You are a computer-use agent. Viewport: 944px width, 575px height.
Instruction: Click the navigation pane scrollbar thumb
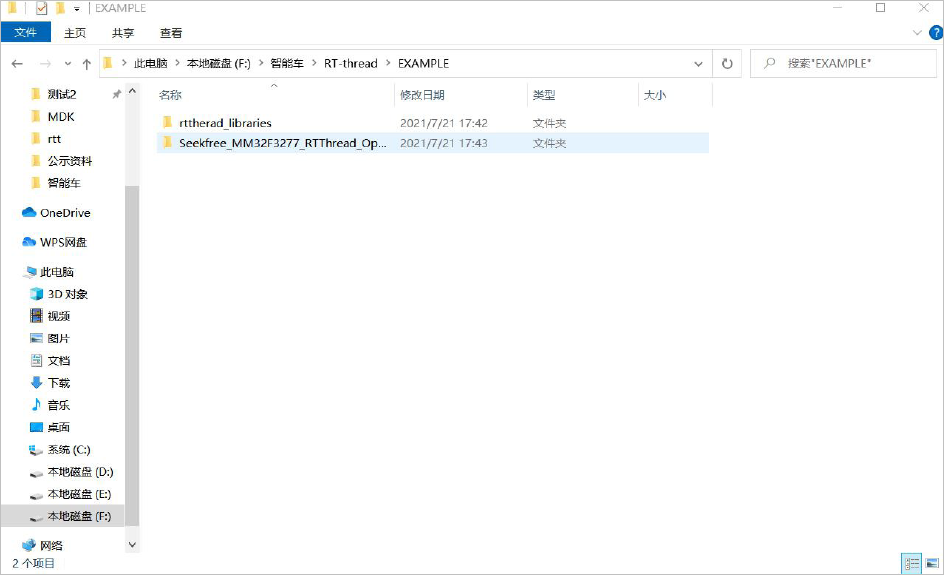[132, 355]
